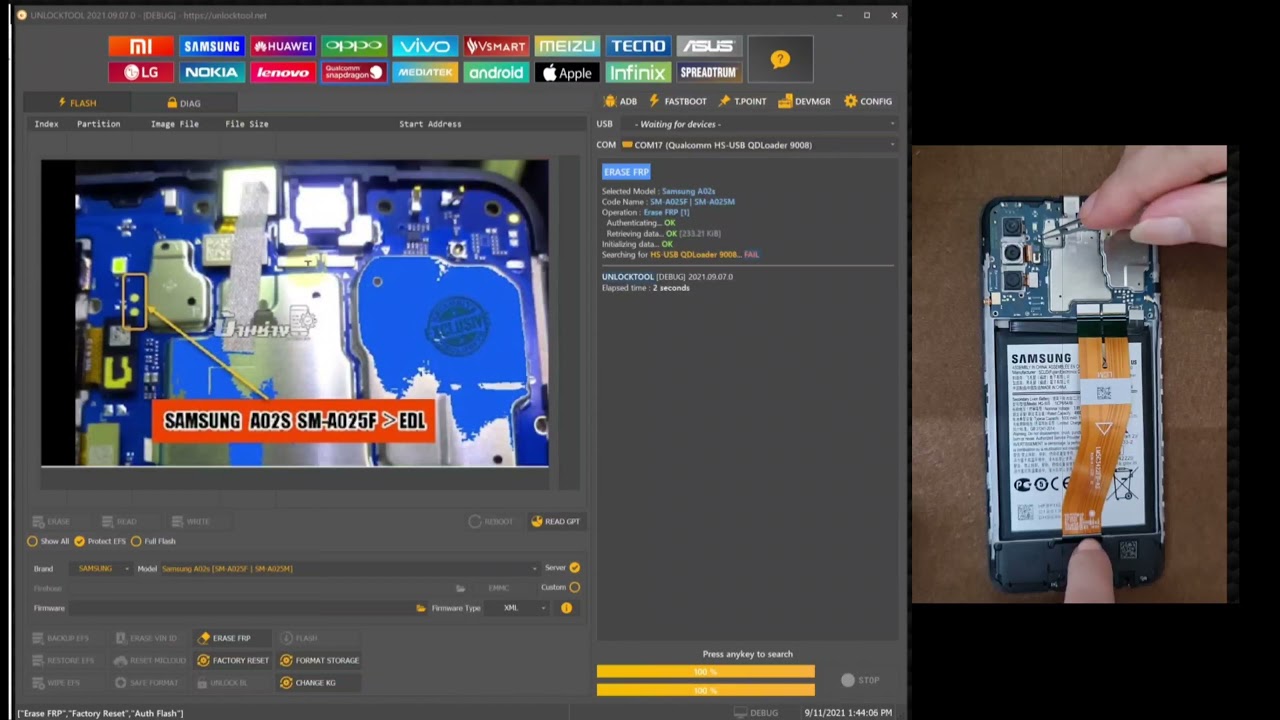Click the Index column header

click(x=46, y=124)
